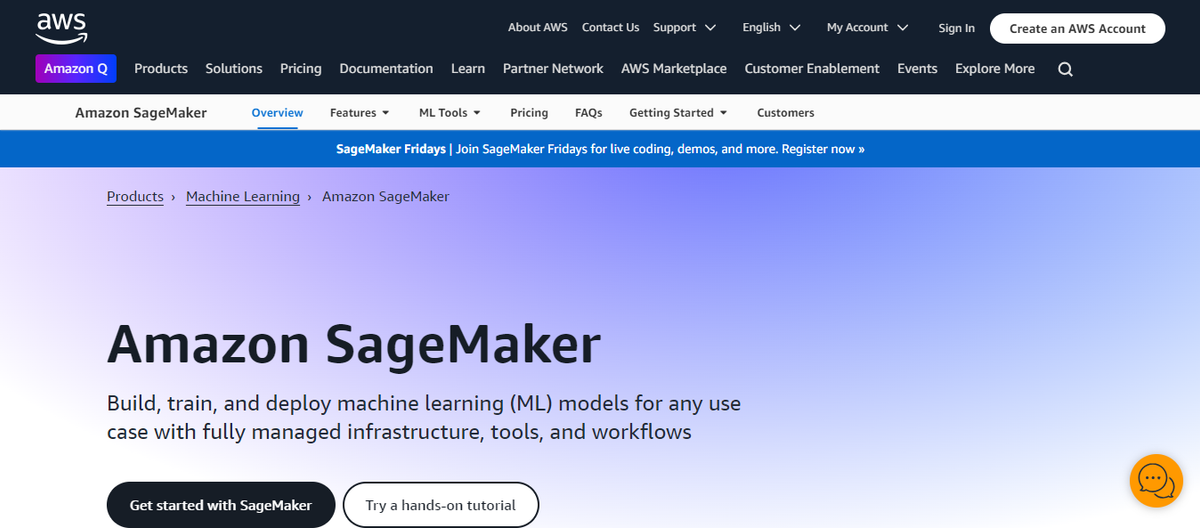
Task: Click Get started with SageMaker button
Action: (221, 505)
